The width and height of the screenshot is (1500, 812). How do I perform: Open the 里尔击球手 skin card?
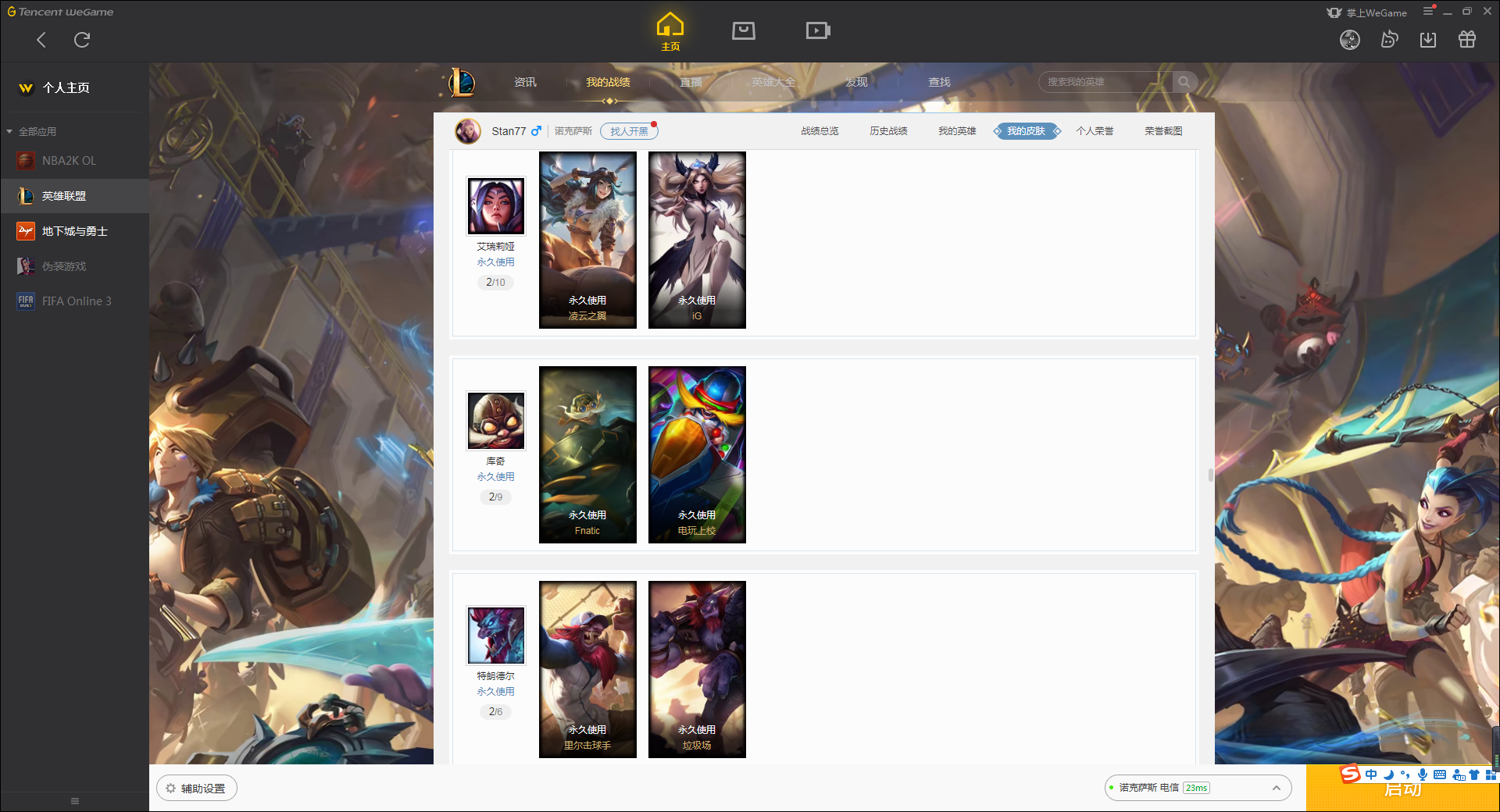point(587,669)
